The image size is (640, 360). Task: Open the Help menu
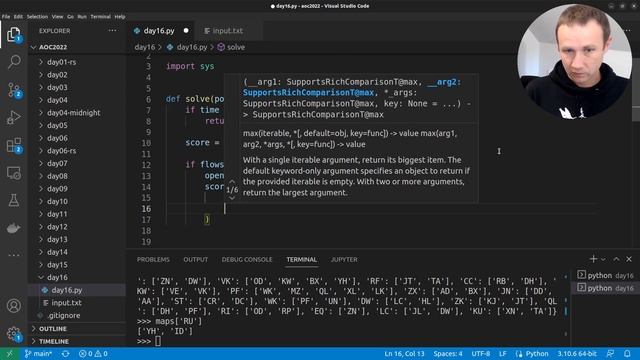pos(120,17)
